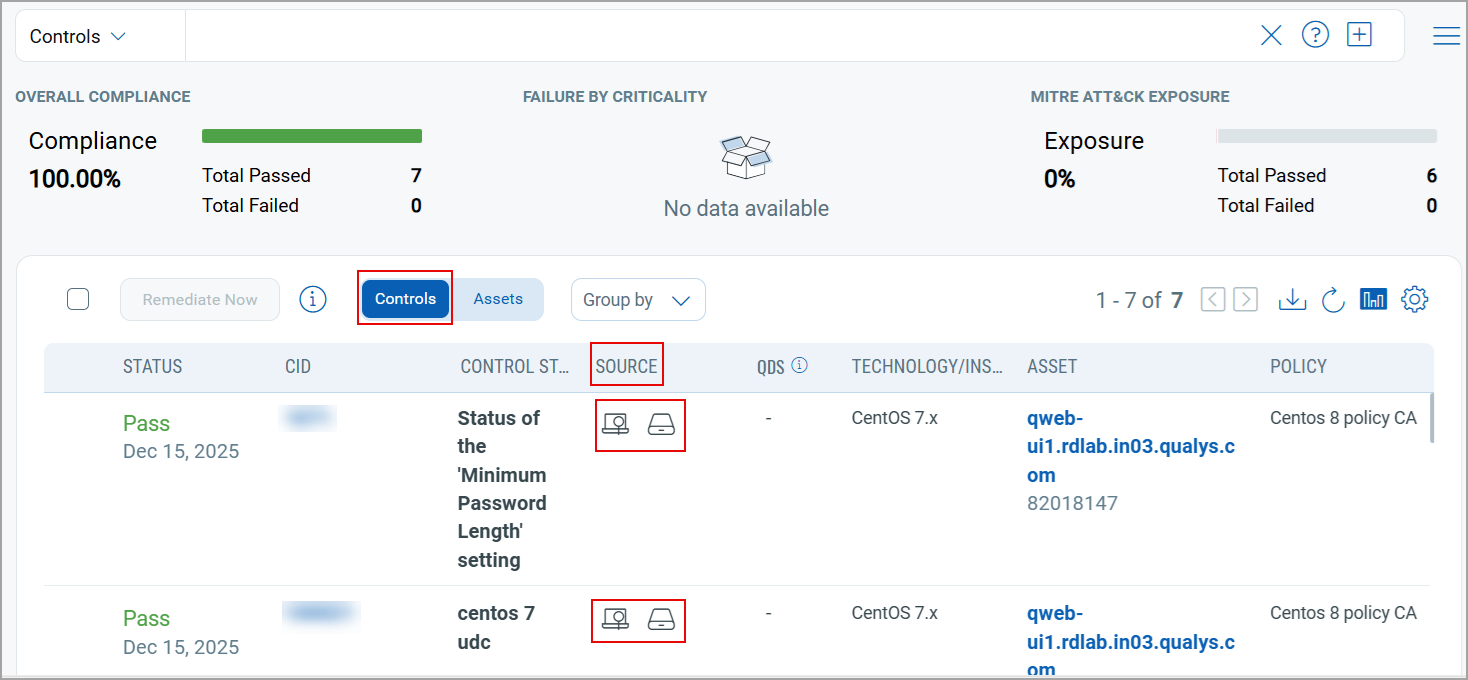Click the refresh results icon
The width and height of the screenshot is (1468, 680).
(1333, 299)
